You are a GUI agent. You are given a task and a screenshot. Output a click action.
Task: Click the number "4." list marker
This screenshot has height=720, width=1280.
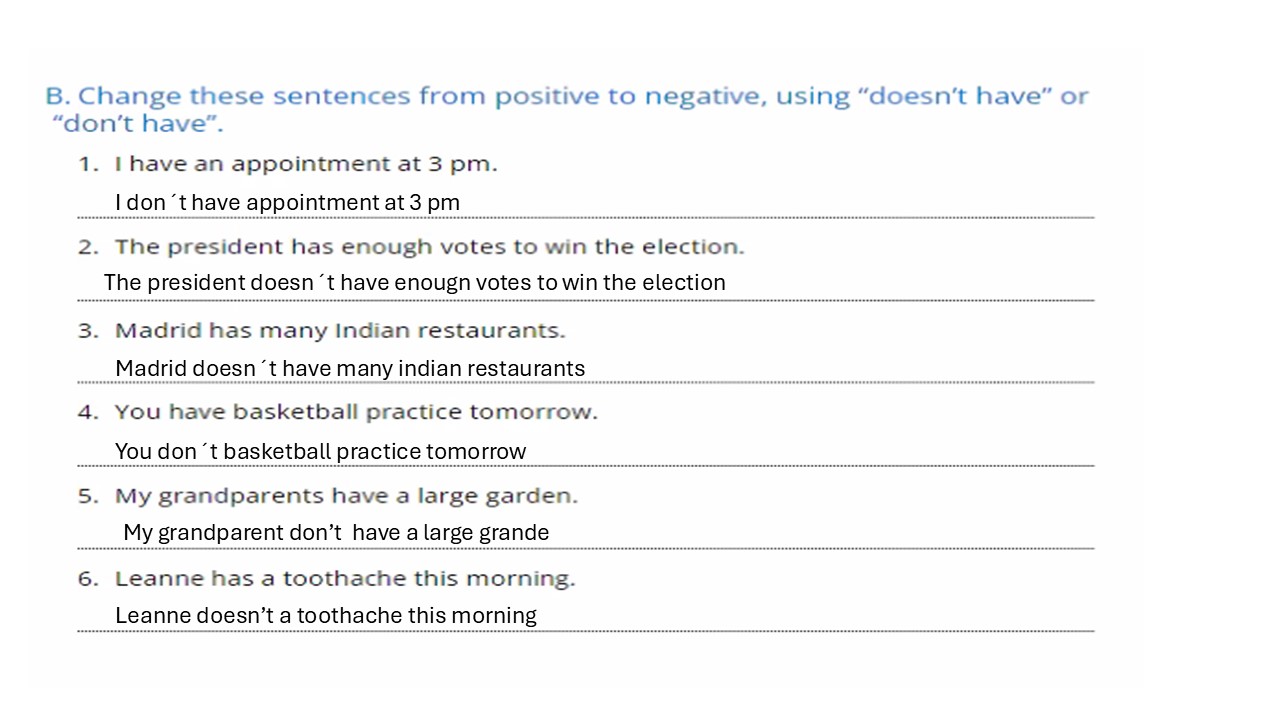coord(88,412)
